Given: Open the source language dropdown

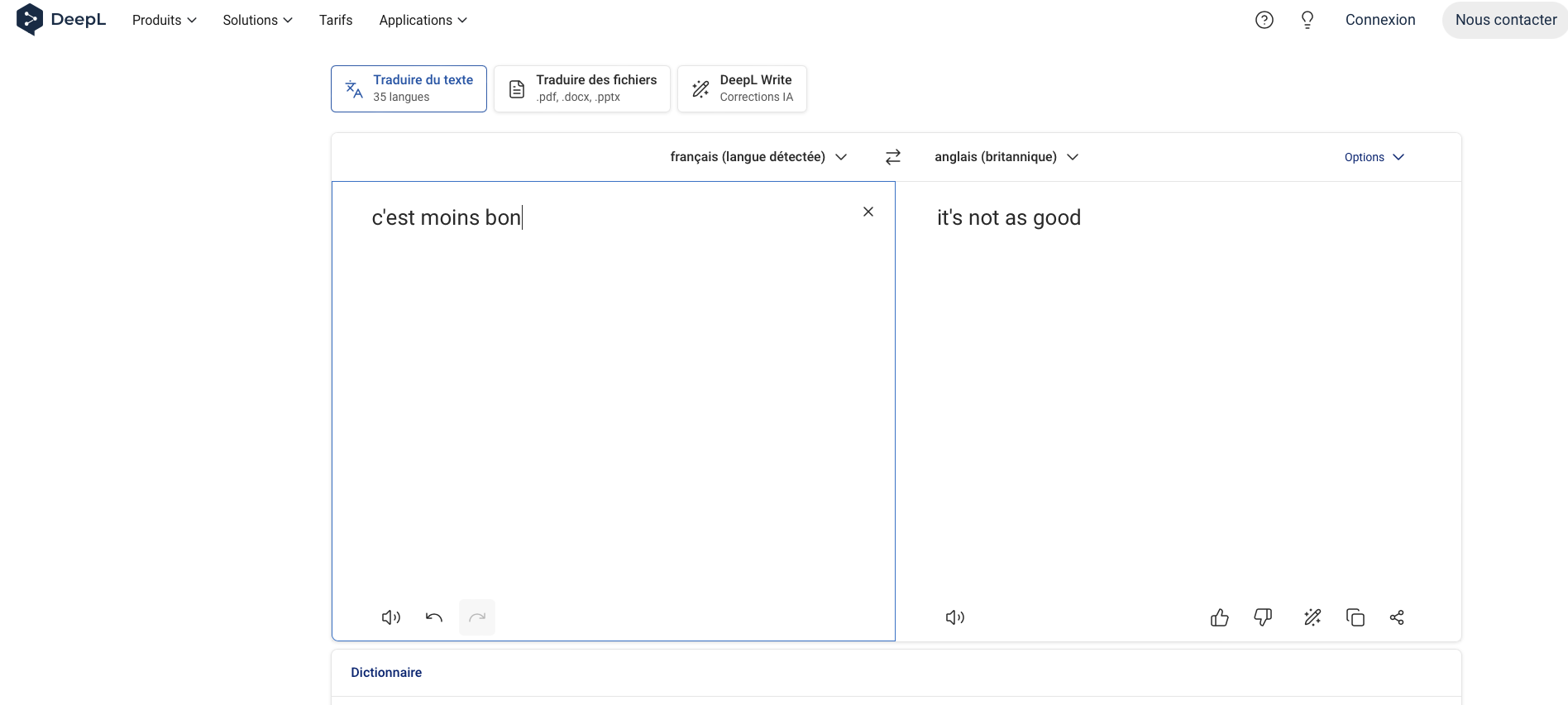Looking at the screenshot, I should (x=758, y=157).
